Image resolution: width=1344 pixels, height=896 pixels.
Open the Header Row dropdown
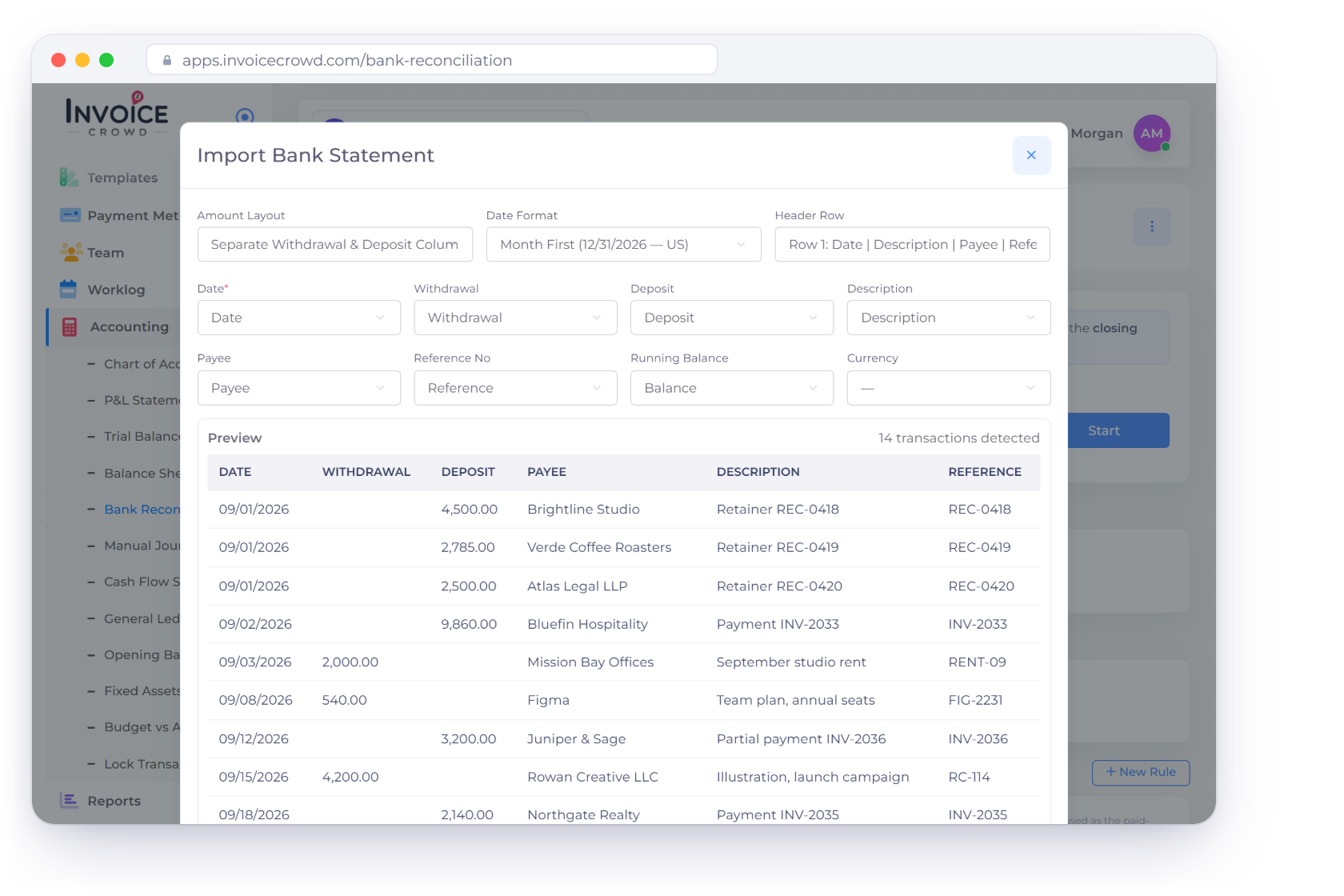point(913,244)
